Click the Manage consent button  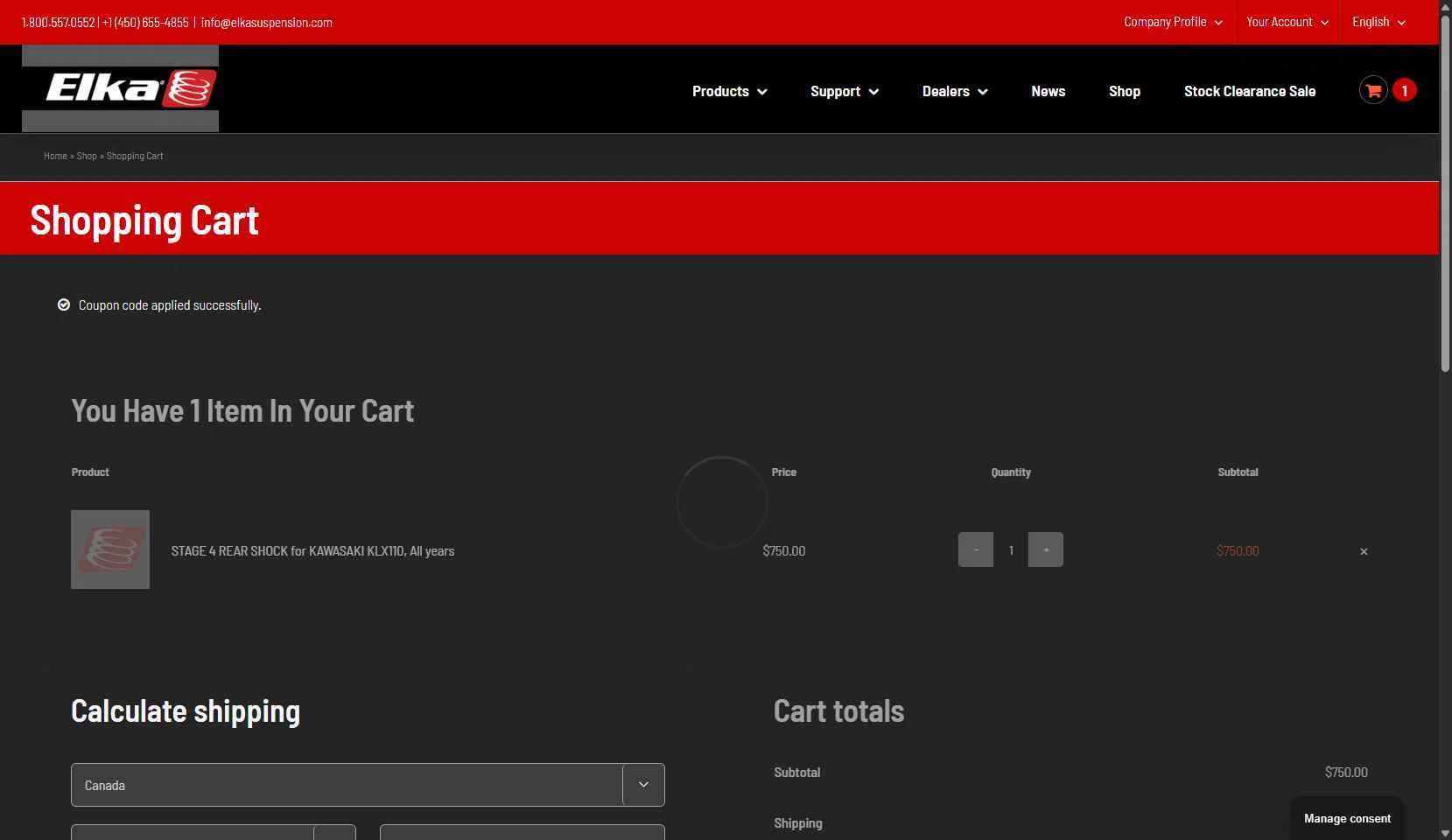pos(1347,819)
